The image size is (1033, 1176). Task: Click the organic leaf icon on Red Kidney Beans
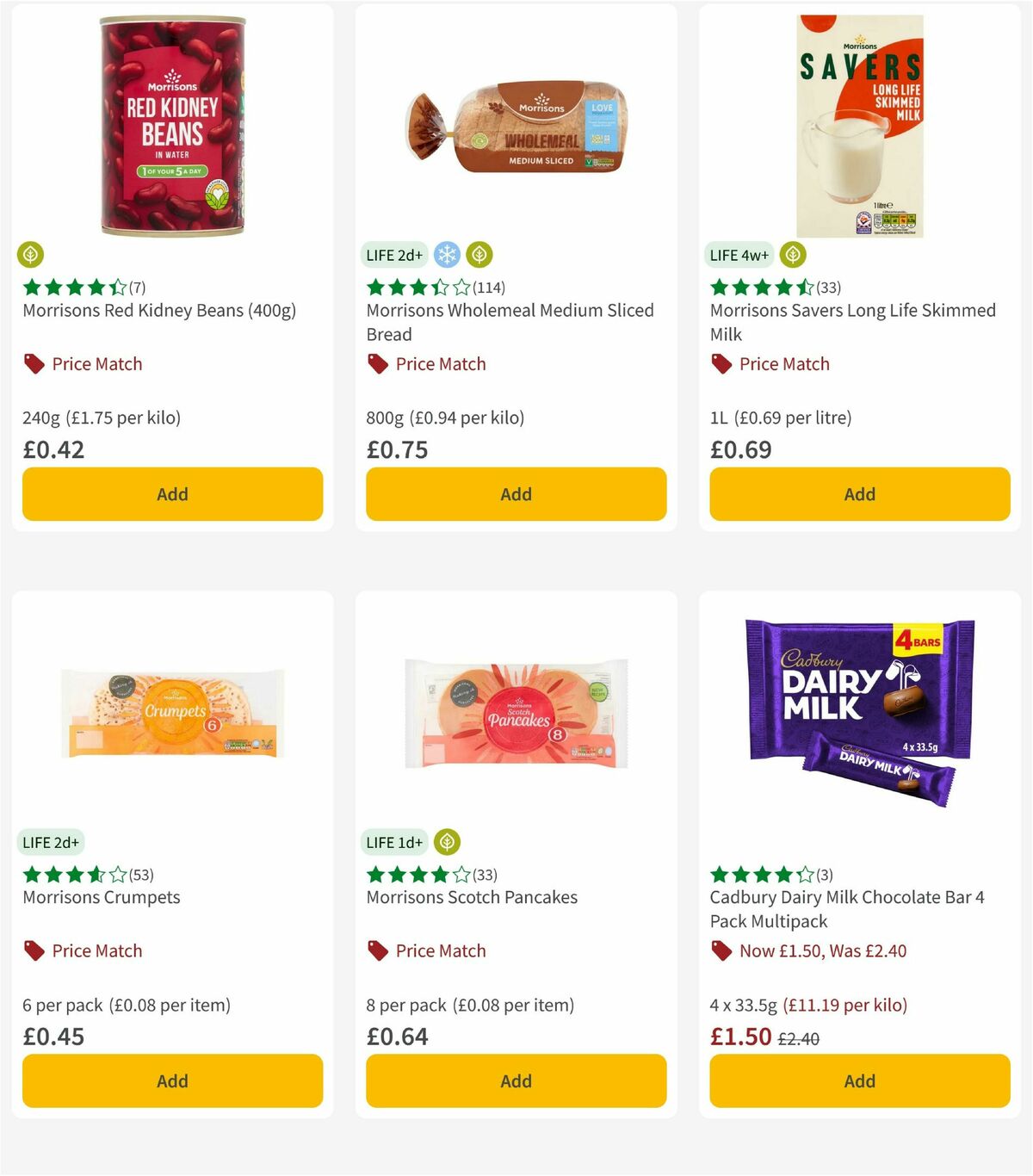pyautogui.click(x=30, y=255)
